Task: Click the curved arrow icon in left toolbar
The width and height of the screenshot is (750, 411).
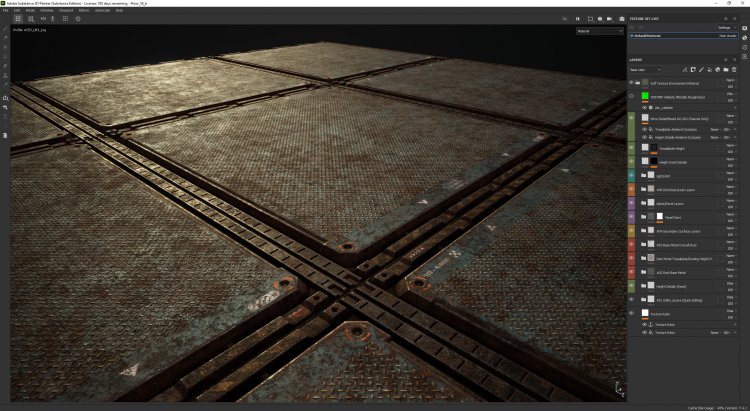Action: click(x=5, y=107)
